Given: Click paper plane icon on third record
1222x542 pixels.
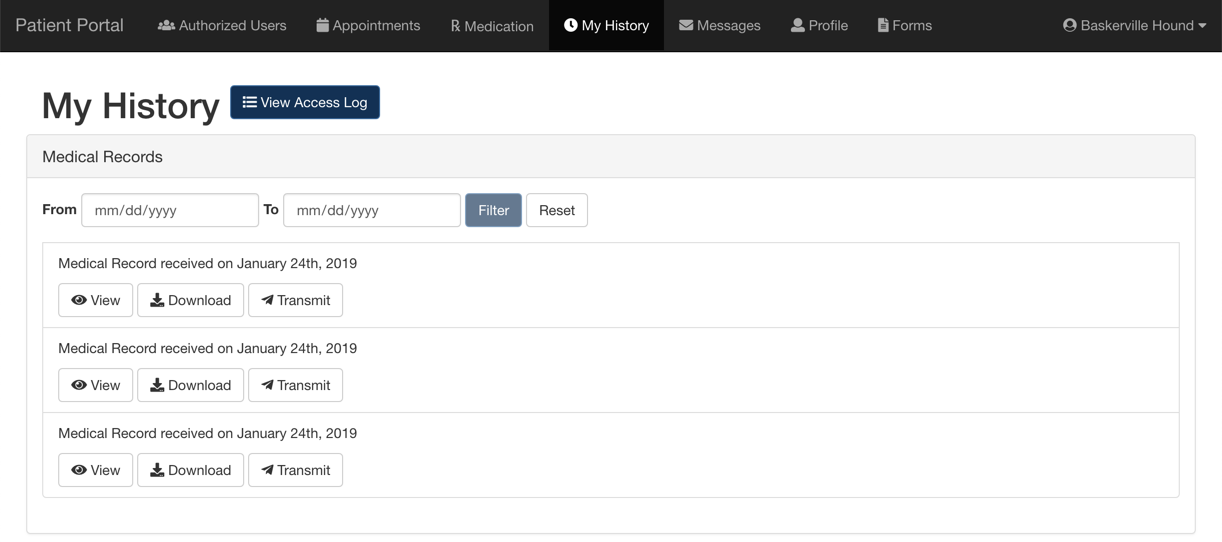Looking at the screenshot, I should (x=267, y=470).
